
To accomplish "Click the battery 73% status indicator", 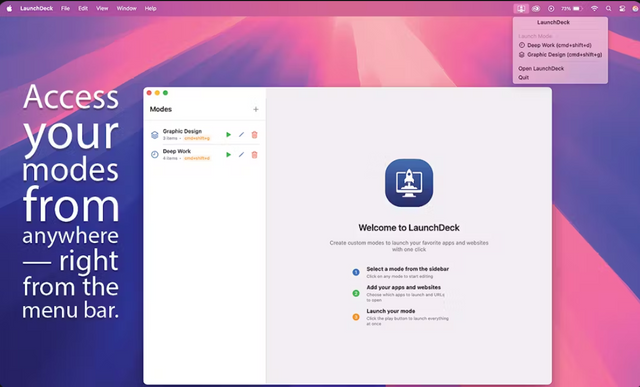I will click(571, 9).
